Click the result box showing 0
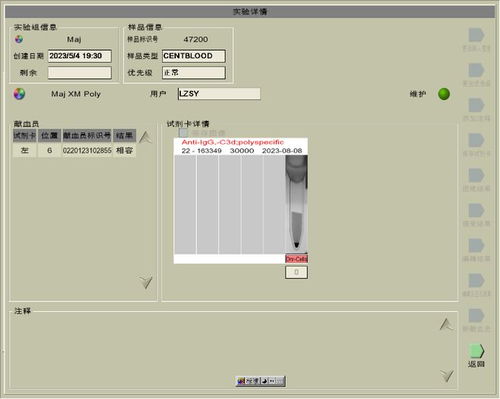 point(296,272)
